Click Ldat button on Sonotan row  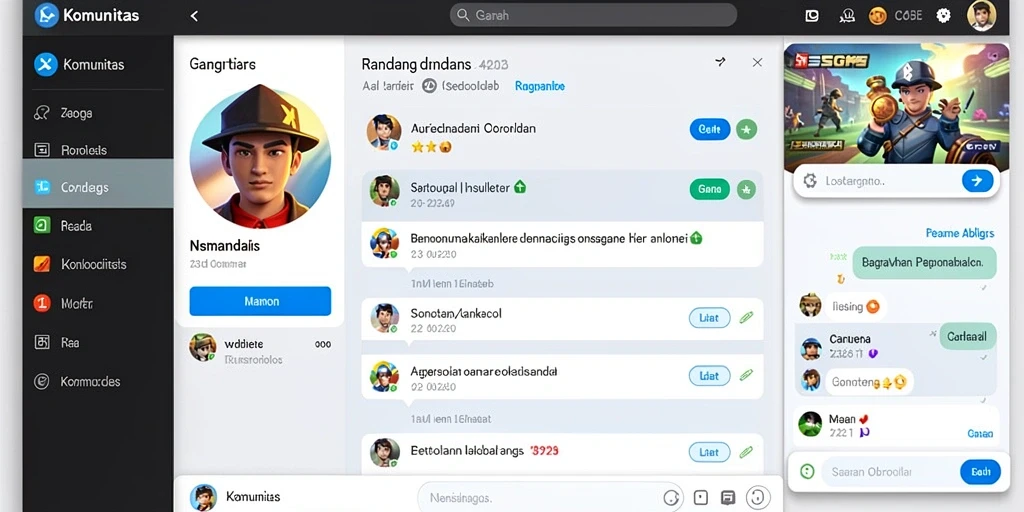pos(710,318)
